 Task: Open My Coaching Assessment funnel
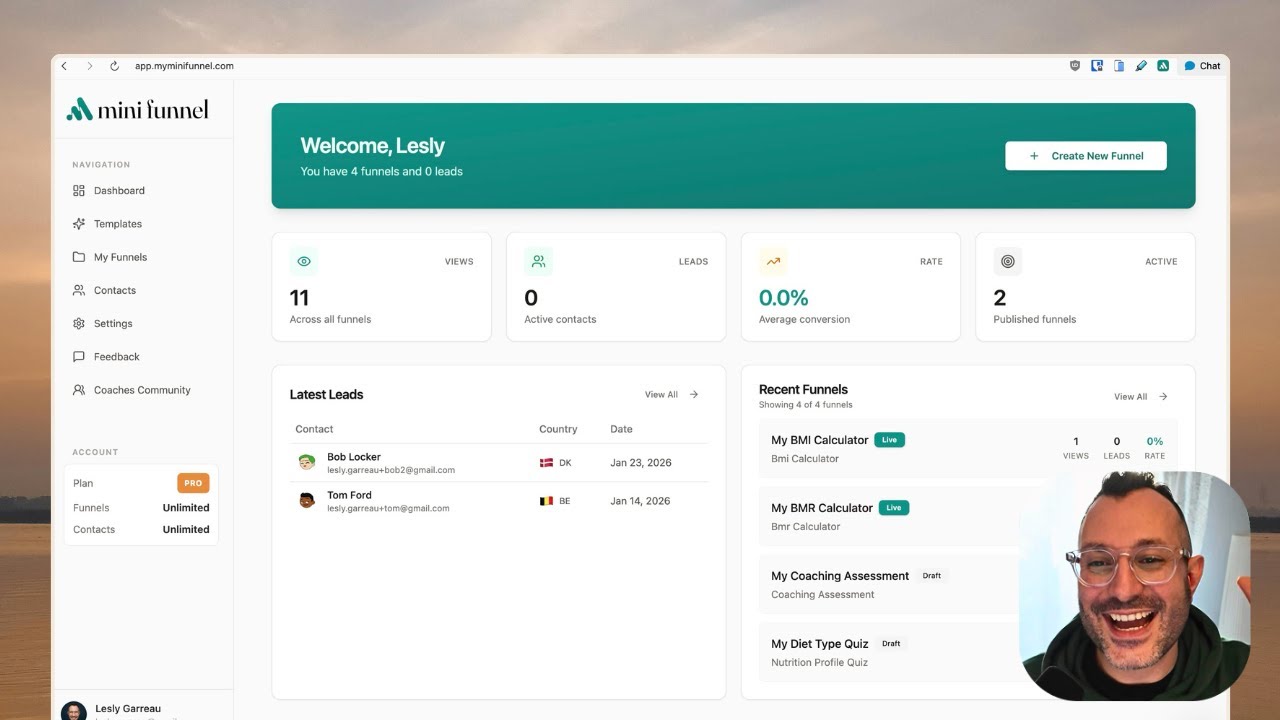pyautogui.click(x=968, y=585)
